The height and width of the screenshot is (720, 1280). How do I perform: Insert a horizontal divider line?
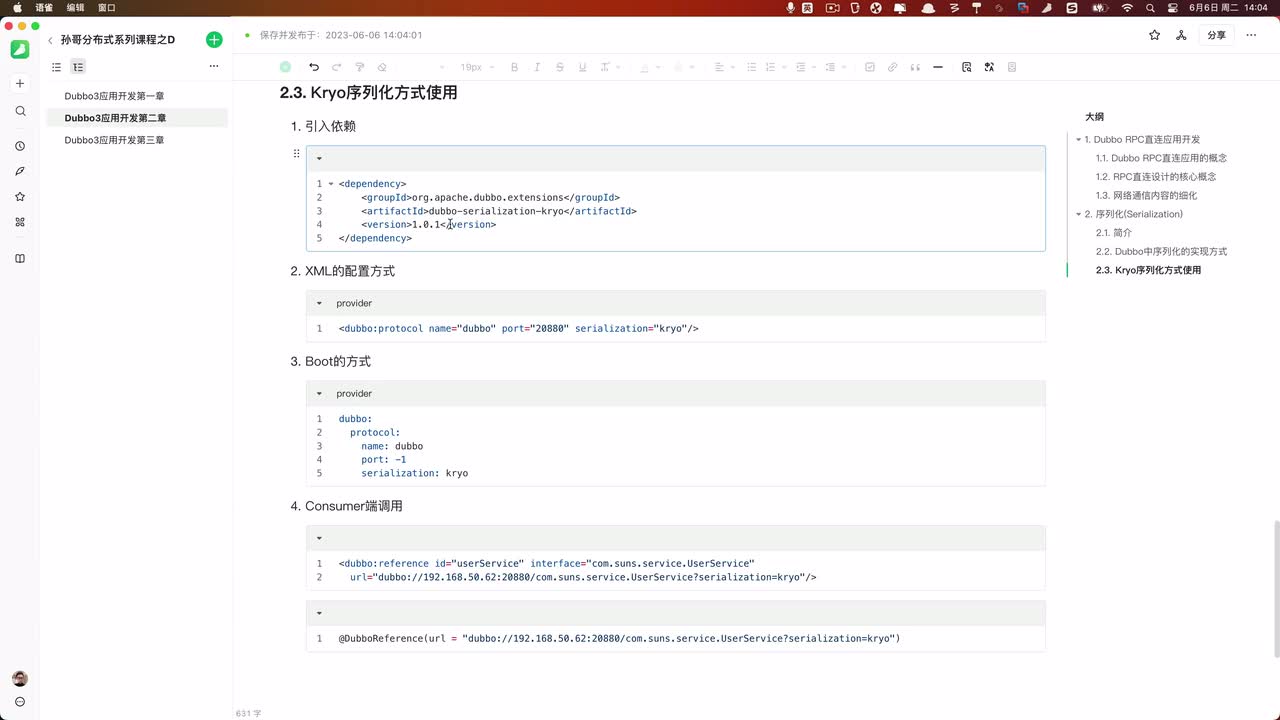click(938, 67)
